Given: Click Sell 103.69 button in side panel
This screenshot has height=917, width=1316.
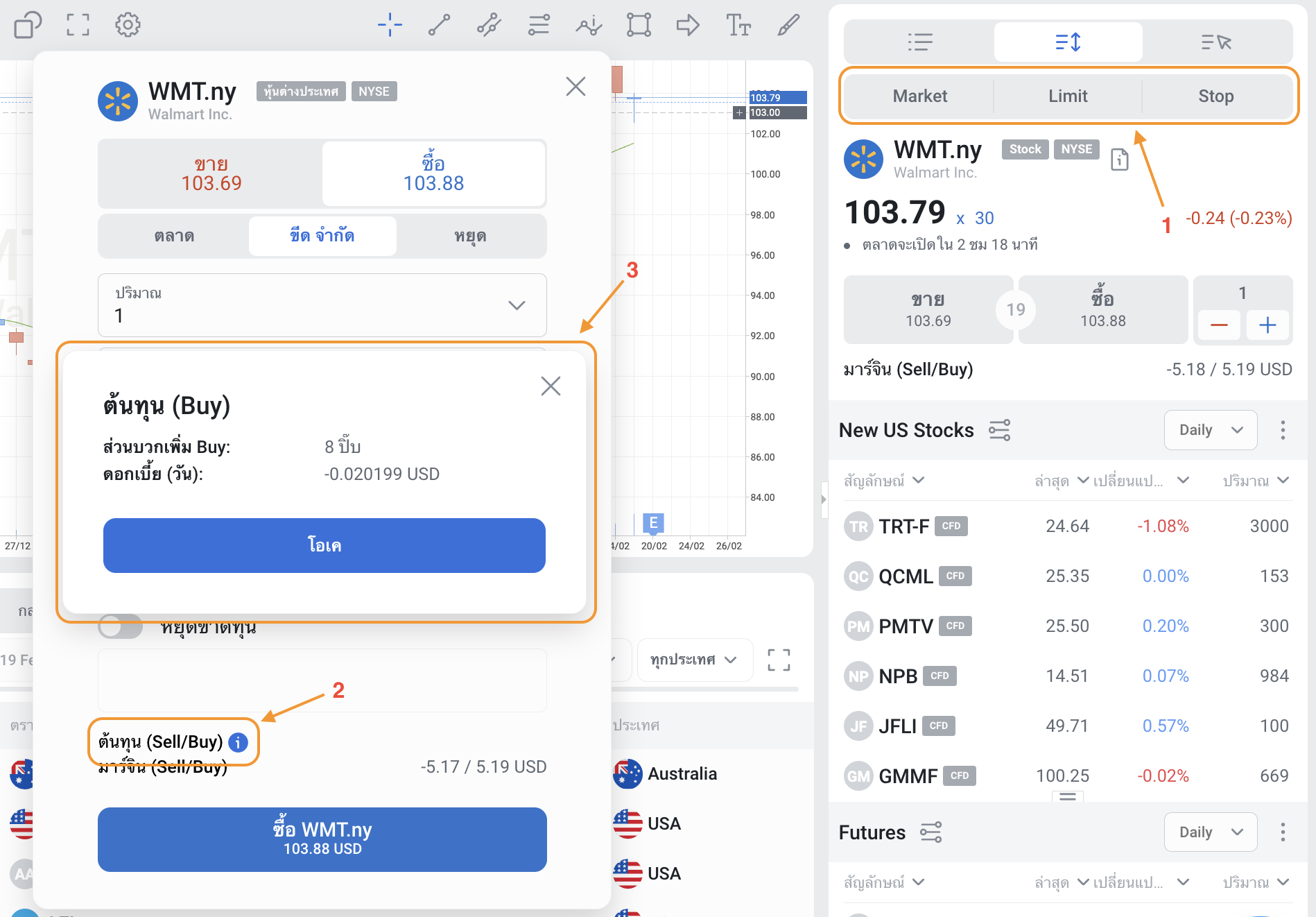Looking at the screenshot, I should (x=928, y=309).
